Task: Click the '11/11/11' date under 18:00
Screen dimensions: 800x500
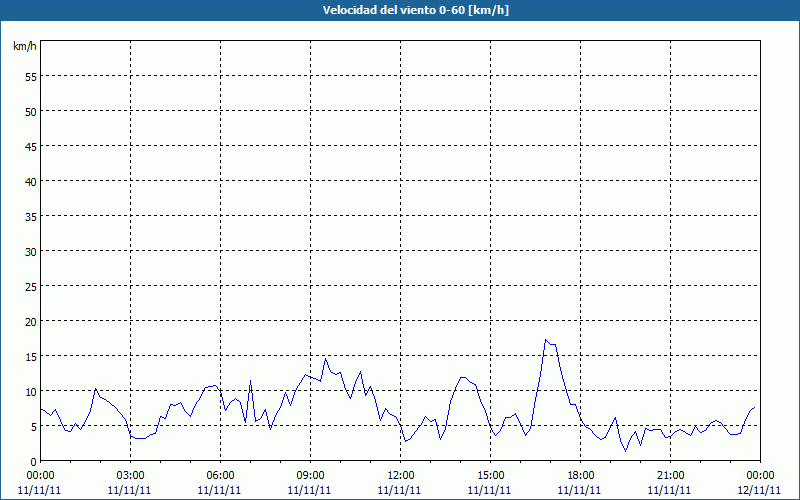Action: pos(580,490)
